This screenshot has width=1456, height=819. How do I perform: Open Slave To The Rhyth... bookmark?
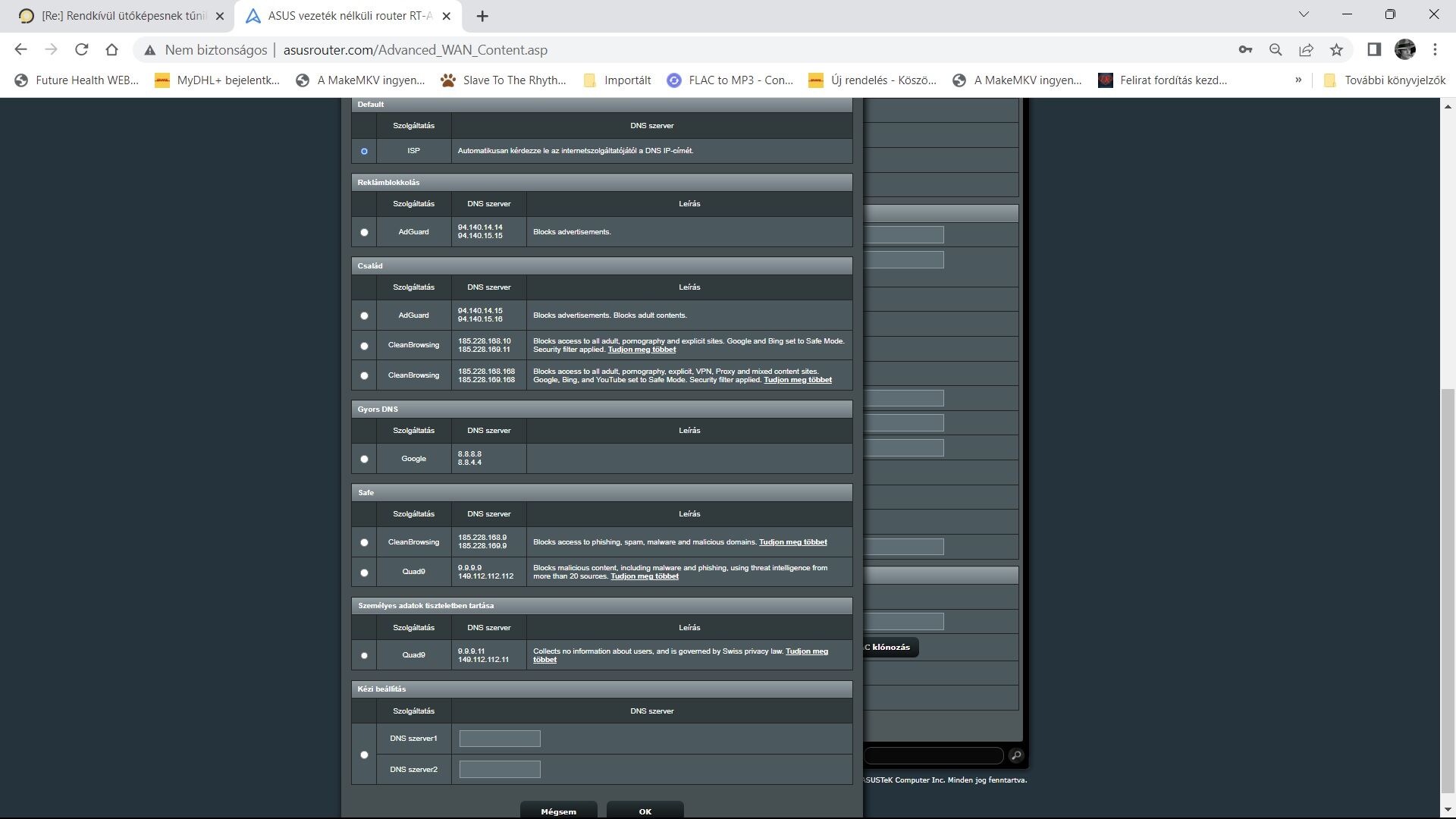tap(504, 80)
